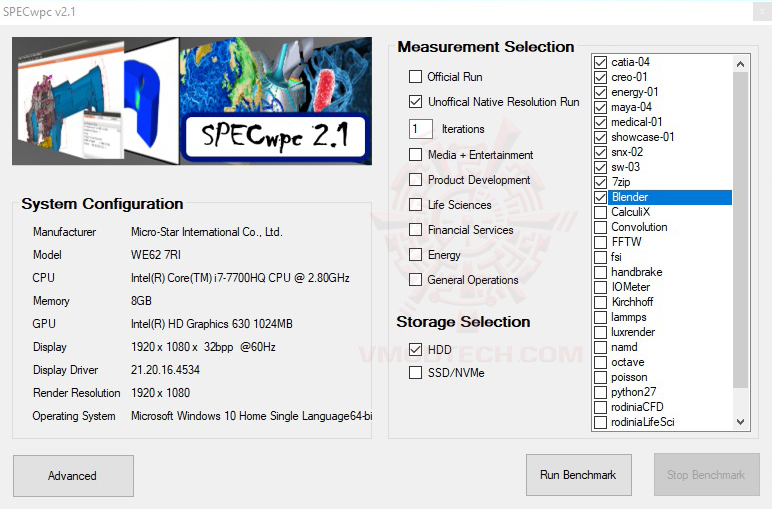Click the Stop Benchmark button
This screenshot has width=772, height=509.
pyautogui.click(x=707, y=475)
